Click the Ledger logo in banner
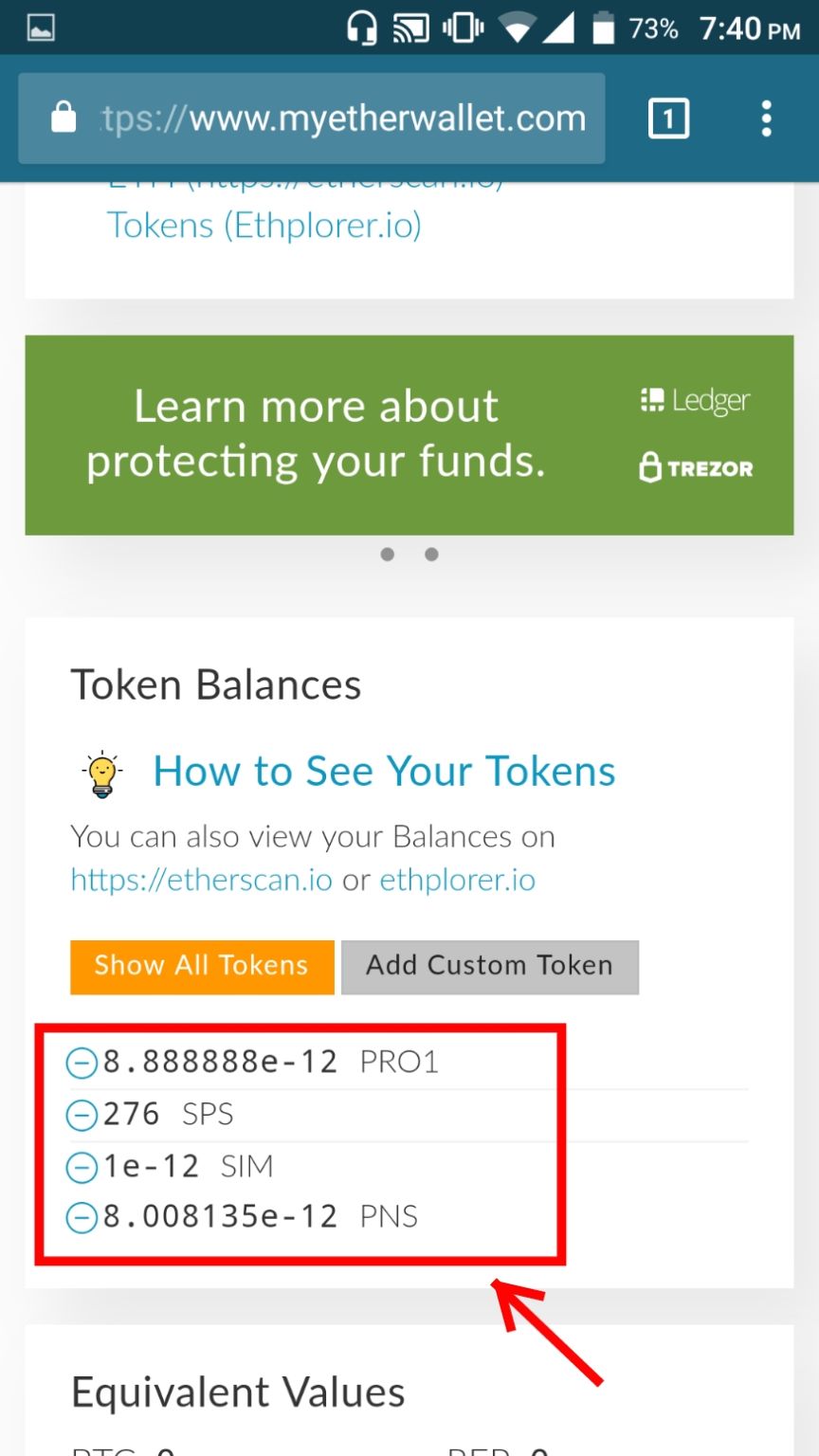819x1456 pixels. pyautogui.click(x=696, y=401)
